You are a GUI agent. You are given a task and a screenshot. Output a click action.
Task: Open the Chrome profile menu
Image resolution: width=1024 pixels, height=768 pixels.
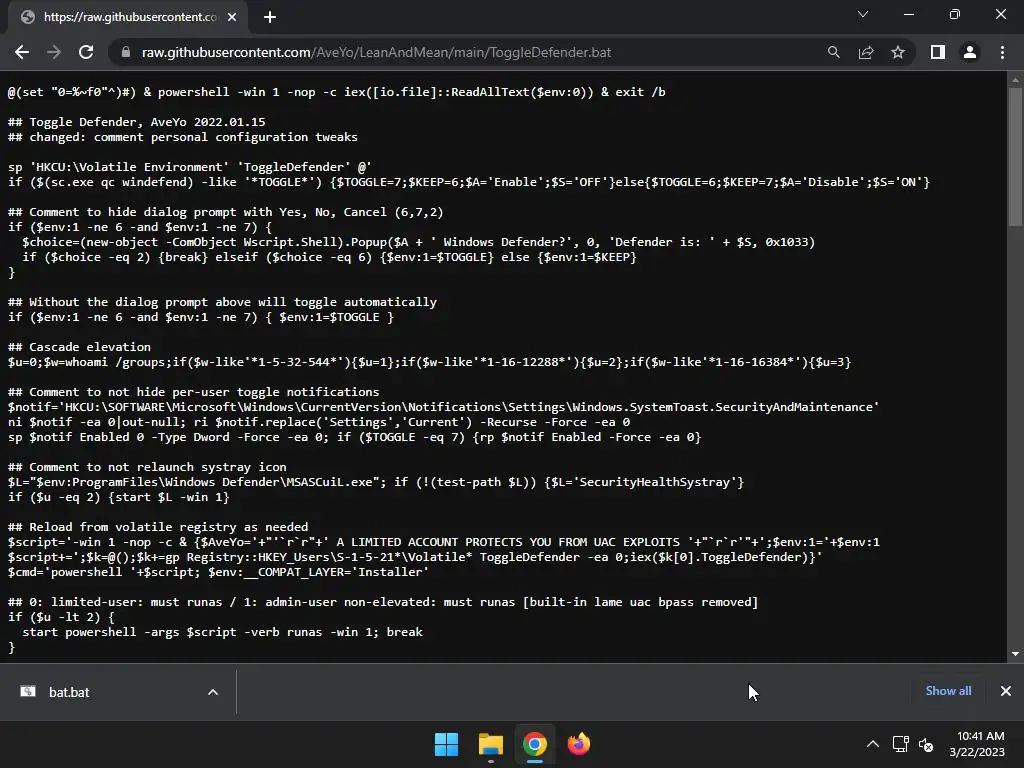tap(970, 52)
